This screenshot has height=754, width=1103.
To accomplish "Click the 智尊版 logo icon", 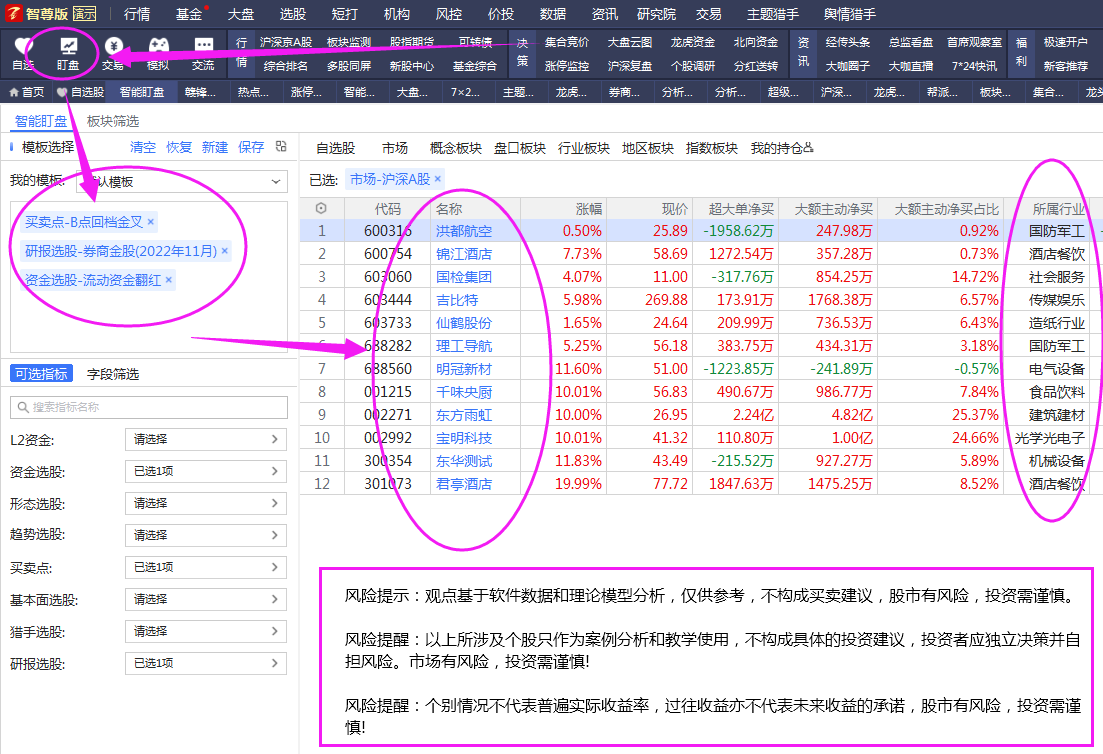I will click(13, 13).
